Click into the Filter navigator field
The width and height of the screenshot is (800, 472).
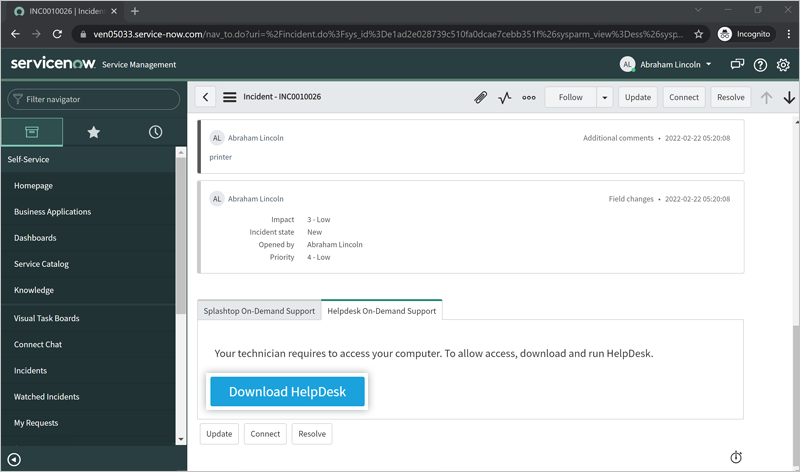[x=95, y=99]
